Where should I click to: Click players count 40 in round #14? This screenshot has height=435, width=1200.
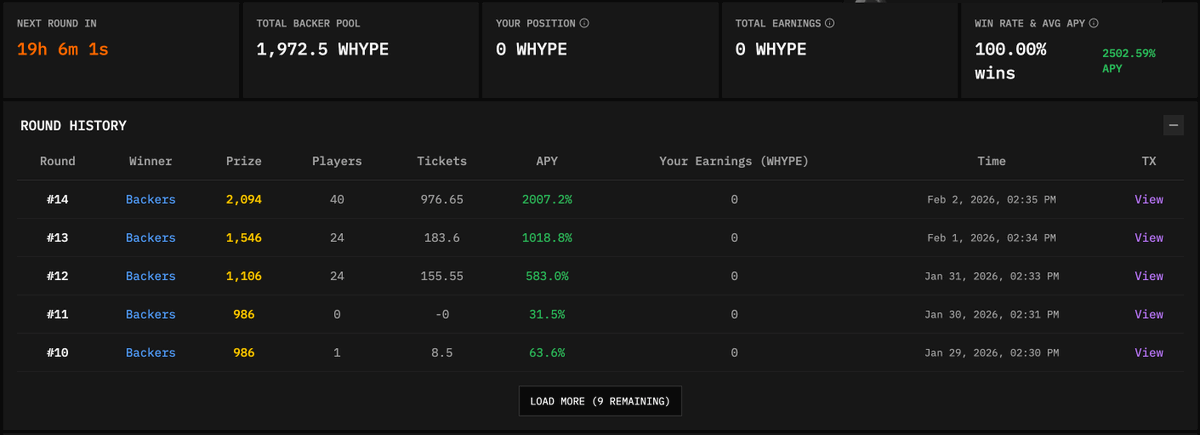tap(337, 199)
